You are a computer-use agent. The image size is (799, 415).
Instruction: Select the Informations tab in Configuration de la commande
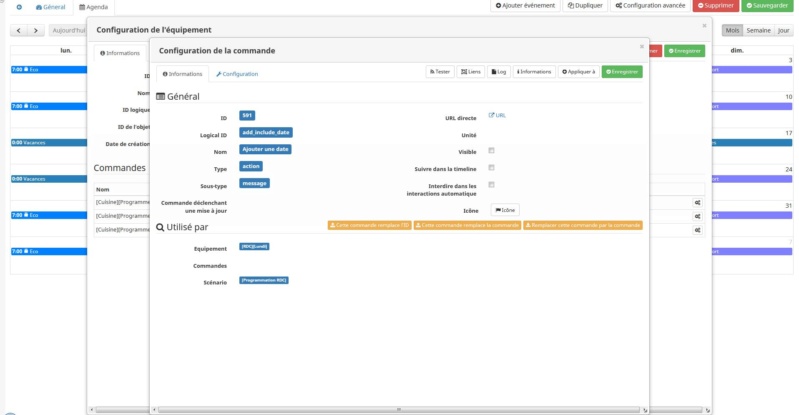(182, 74)
